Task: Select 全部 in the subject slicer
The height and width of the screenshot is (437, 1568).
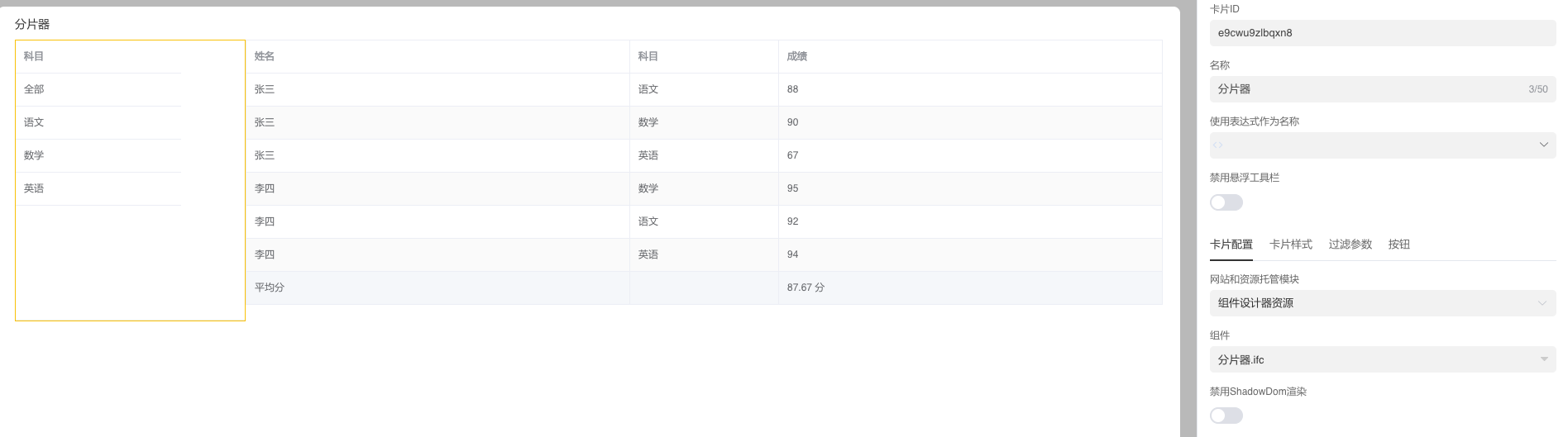Action: (x=34, y=89)
